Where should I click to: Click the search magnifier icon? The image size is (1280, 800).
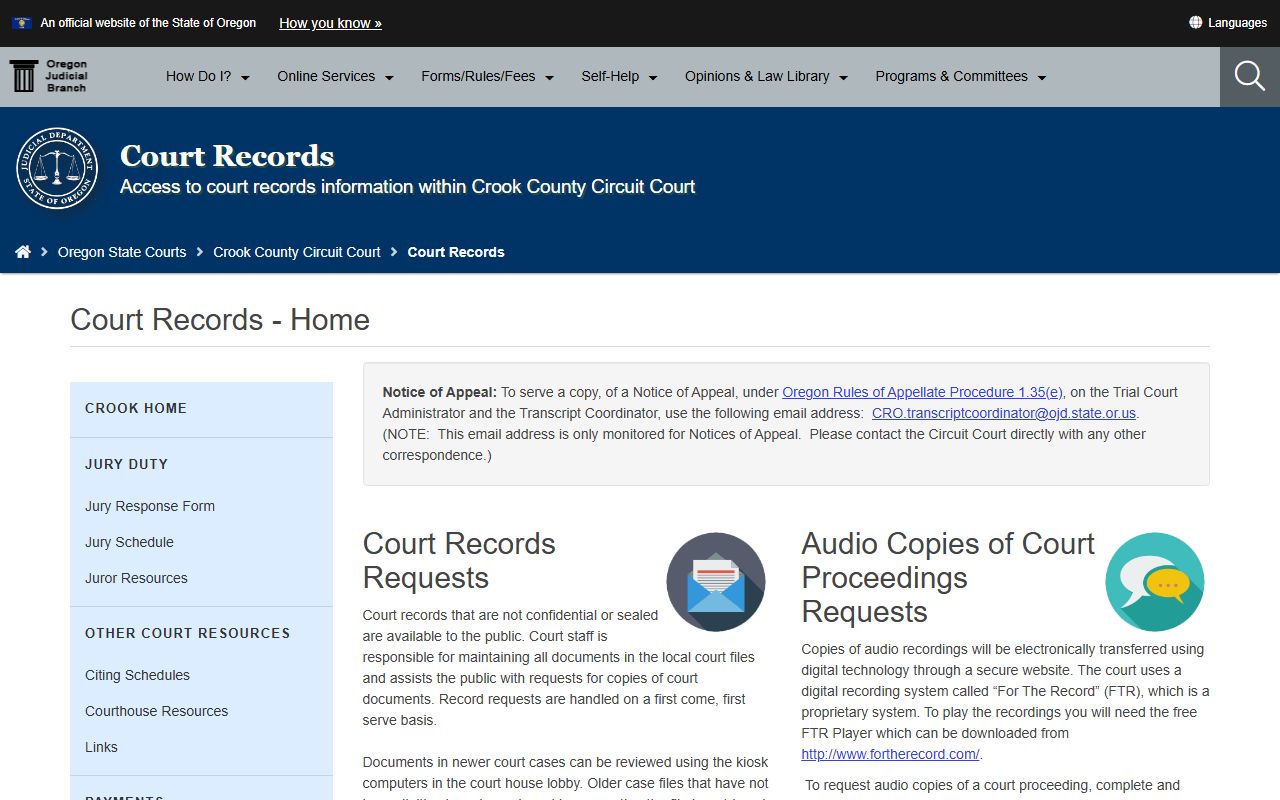(x=1250, y=76)
